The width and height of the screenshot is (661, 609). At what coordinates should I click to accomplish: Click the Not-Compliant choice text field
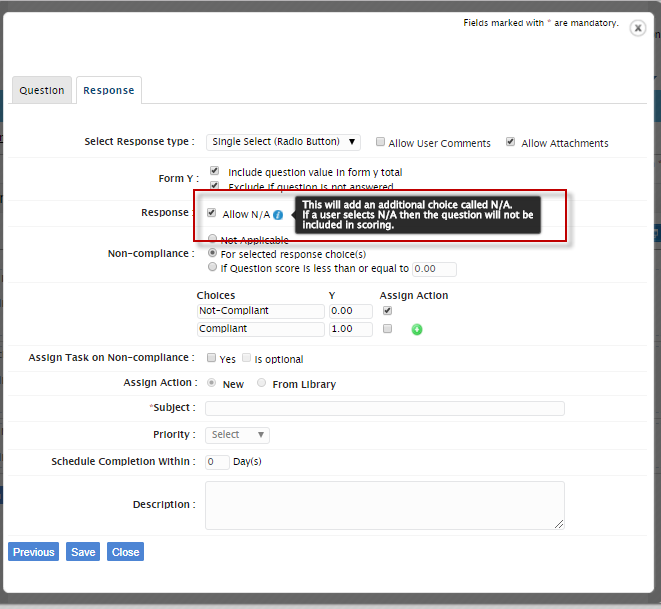tap(261, 311)
